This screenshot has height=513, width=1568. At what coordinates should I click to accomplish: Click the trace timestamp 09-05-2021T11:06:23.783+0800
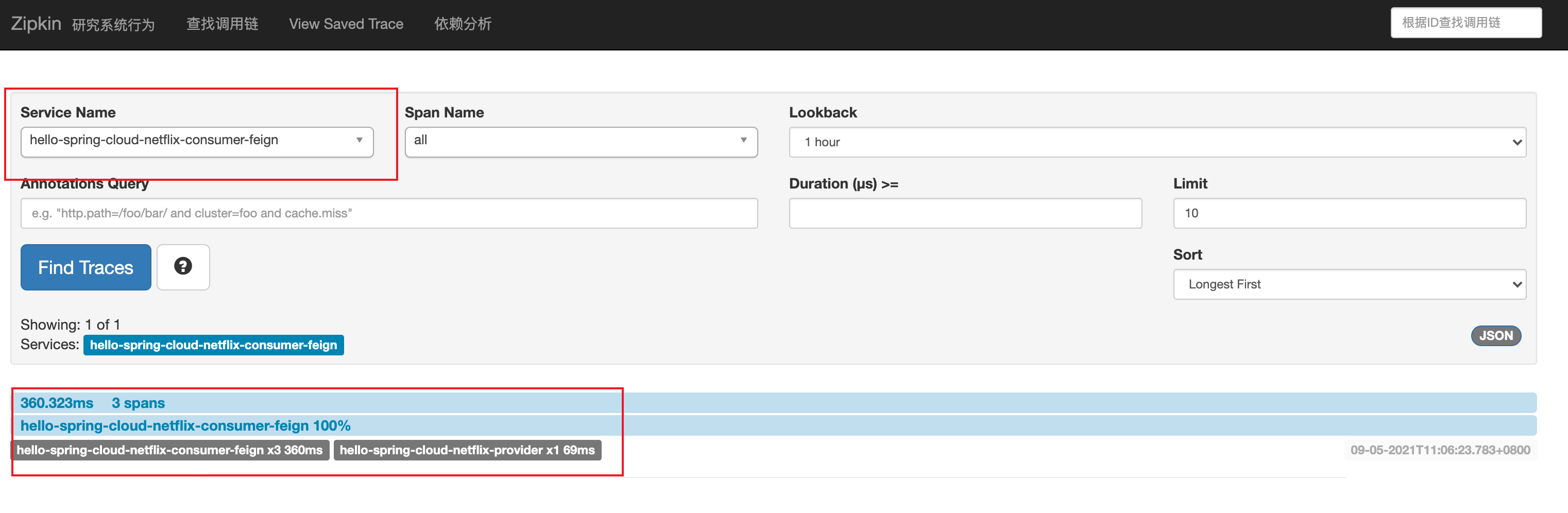(x=1440, y=450)
